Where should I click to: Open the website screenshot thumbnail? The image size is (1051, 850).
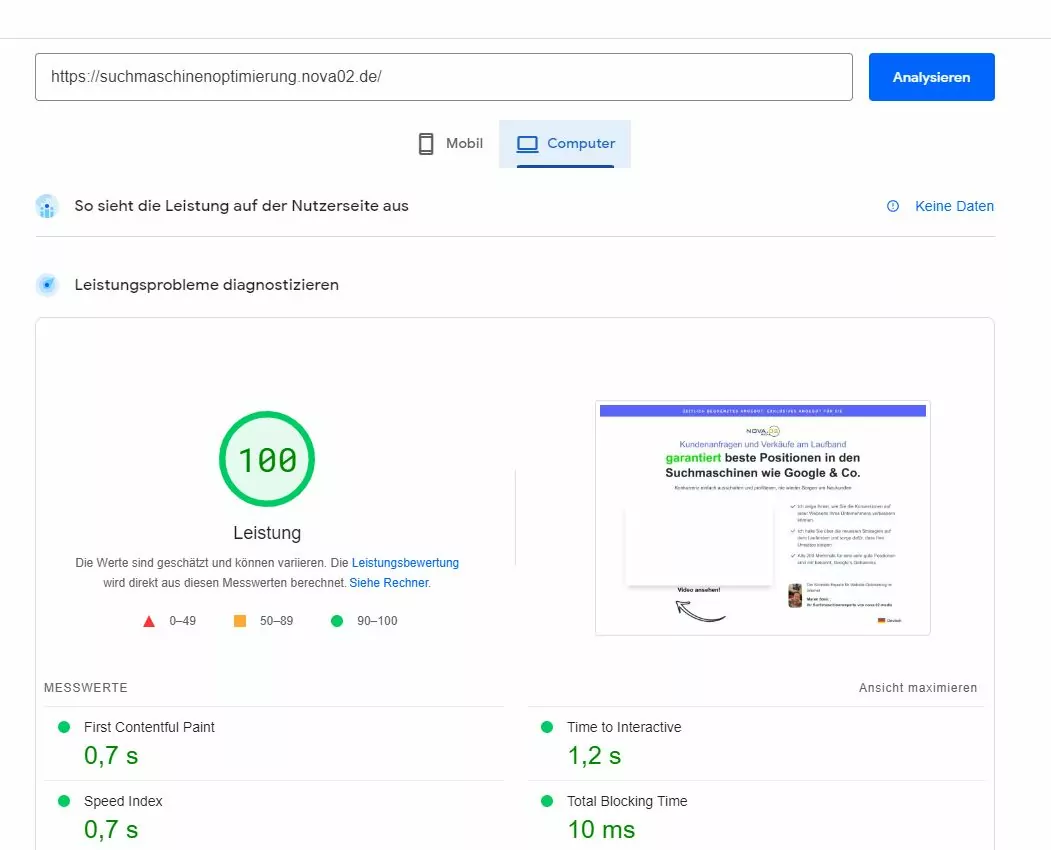click(762, 517)
